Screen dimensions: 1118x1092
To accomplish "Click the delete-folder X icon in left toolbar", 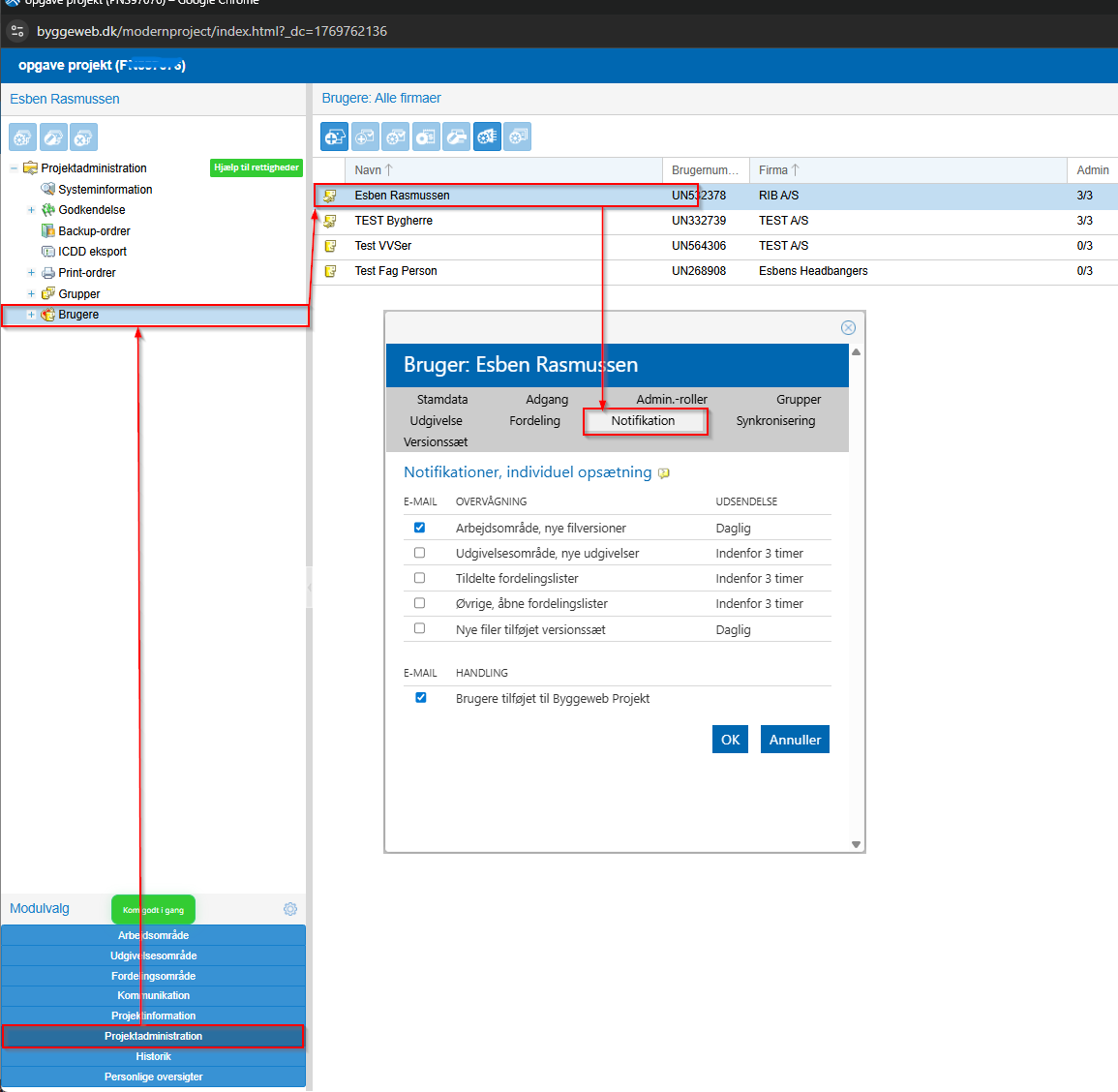I will click(x=84, y=136).
